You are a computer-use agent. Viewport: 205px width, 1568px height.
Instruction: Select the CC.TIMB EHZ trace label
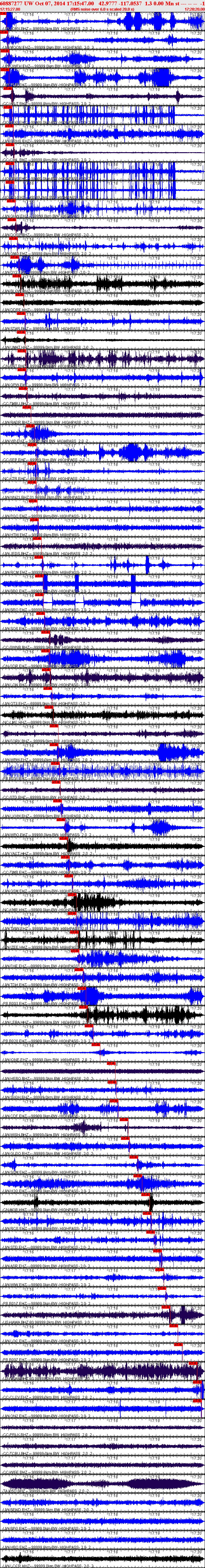[x=47, y=872]
